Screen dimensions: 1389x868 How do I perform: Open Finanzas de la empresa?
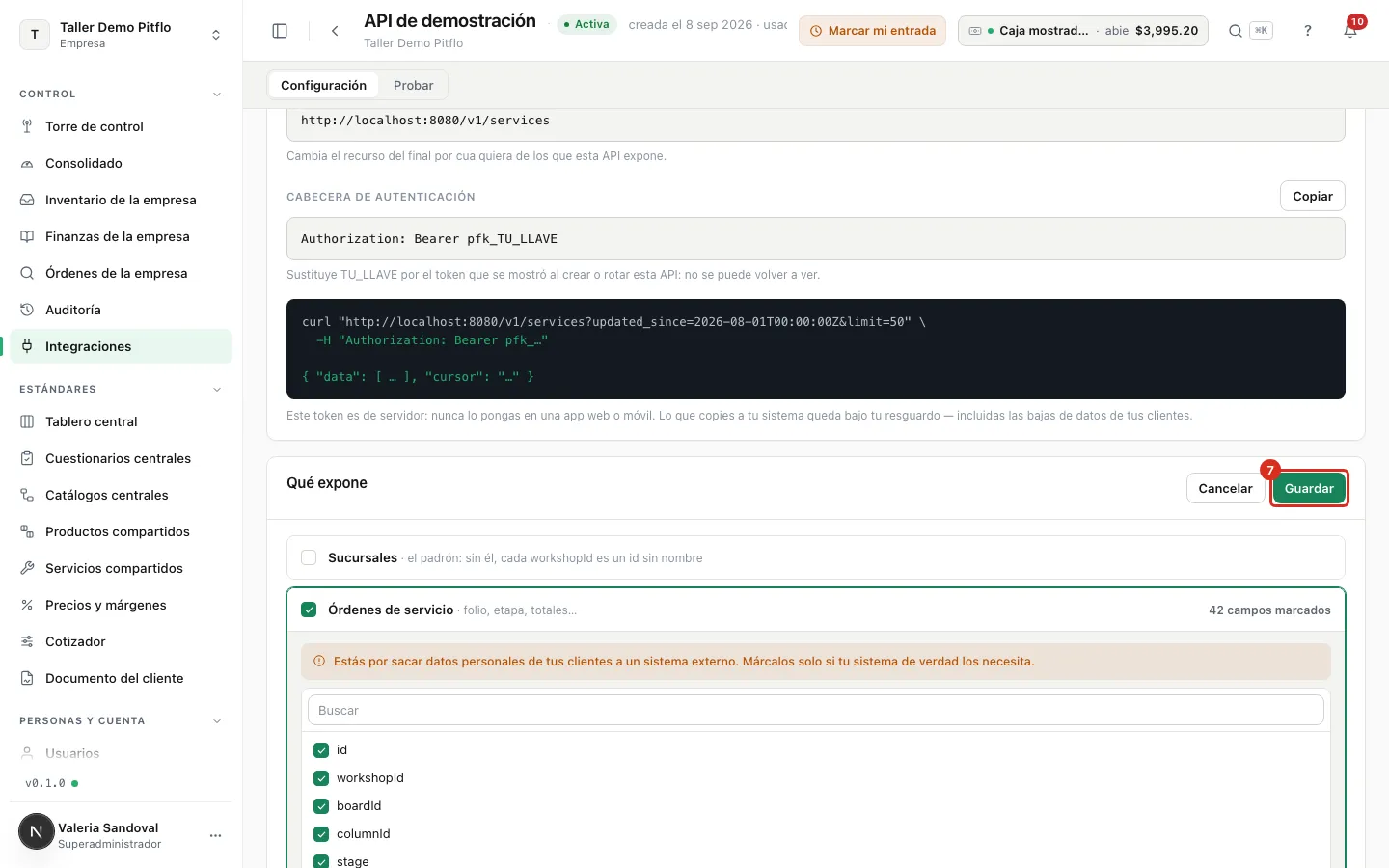click(x=121, y=236)
